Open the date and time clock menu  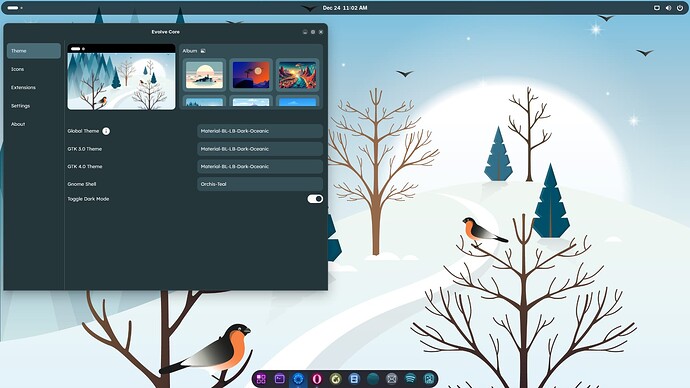click(x=345, y=8)
